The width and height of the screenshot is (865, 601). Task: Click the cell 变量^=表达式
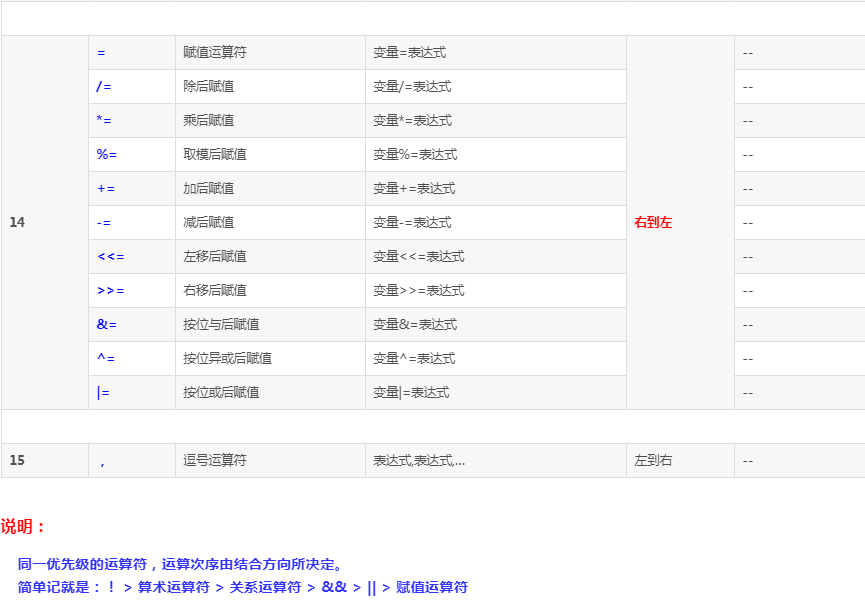coord(496,359)
